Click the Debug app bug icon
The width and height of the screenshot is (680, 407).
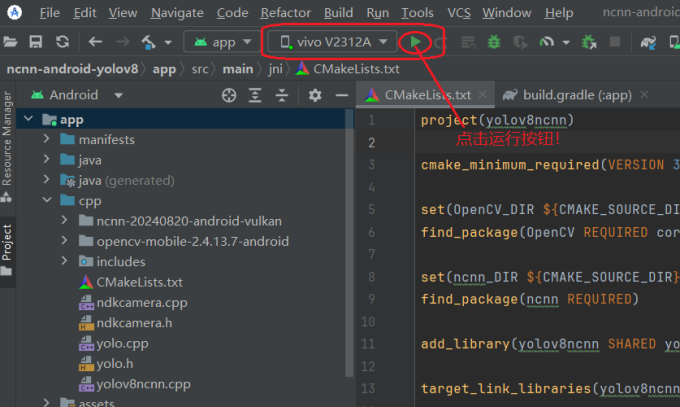coord(493,42)
